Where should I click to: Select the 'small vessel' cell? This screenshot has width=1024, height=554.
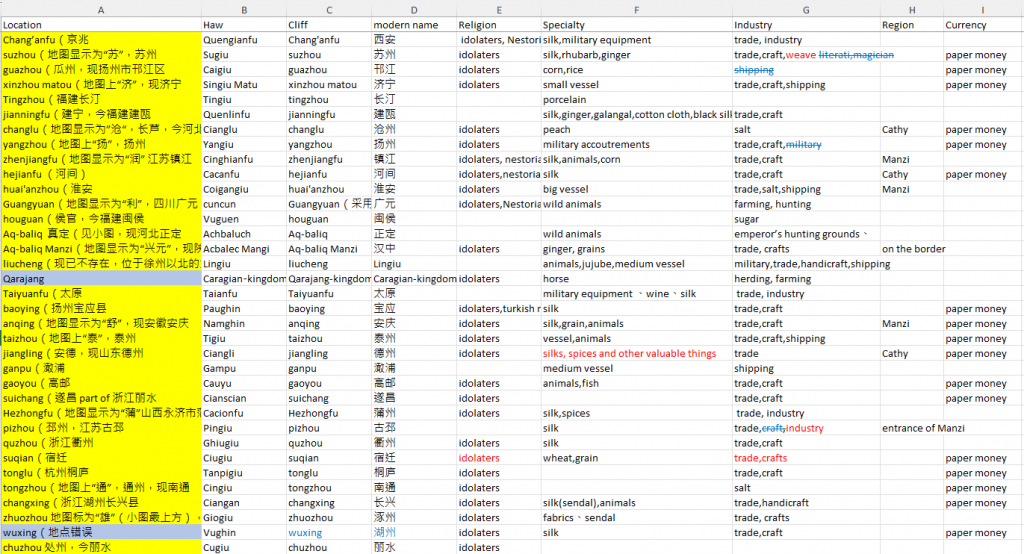tap(637, 84)
